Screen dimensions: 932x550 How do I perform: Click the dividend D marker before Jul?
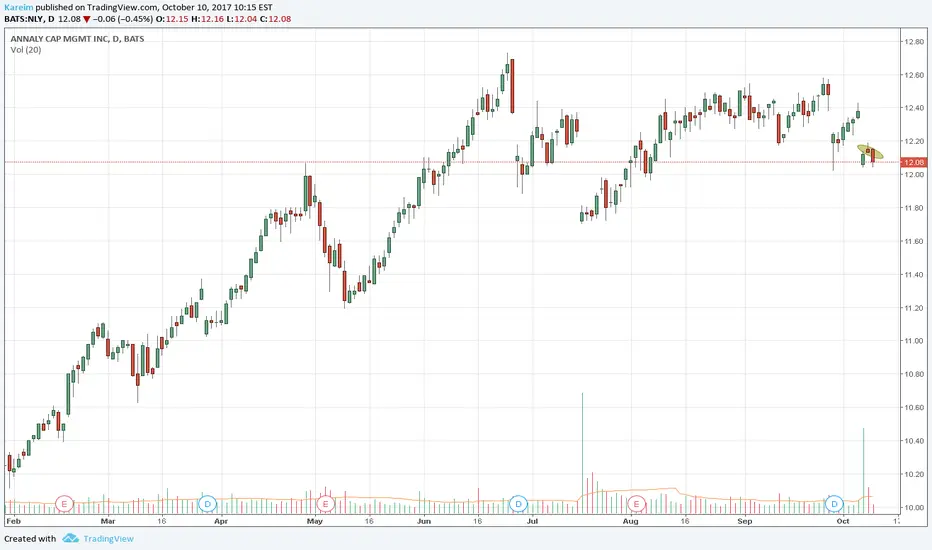[518, 504]
